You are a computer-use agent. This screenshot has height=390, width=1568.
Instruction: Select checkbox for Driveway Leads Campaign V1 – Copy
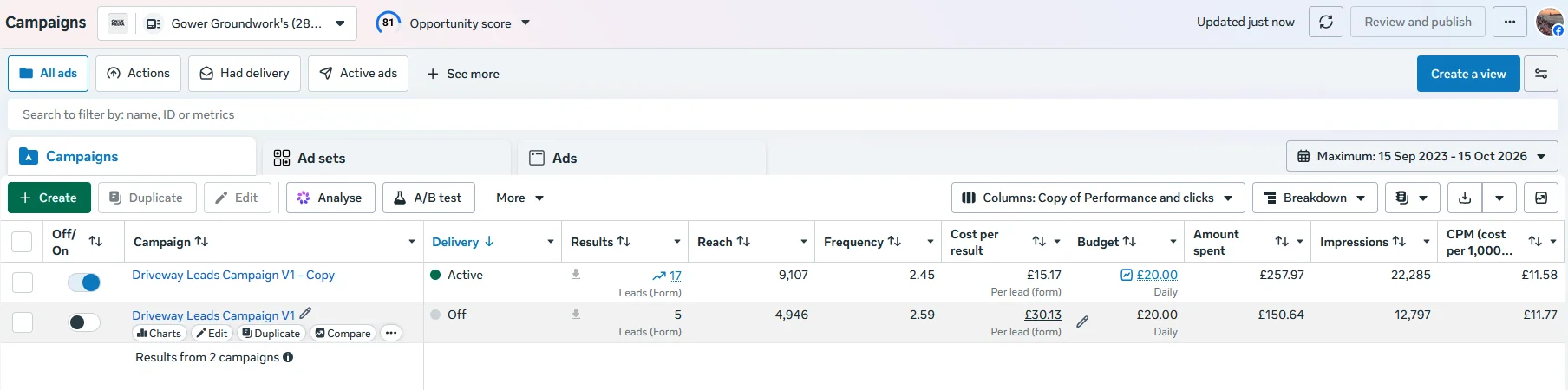(x=23, y=283)
